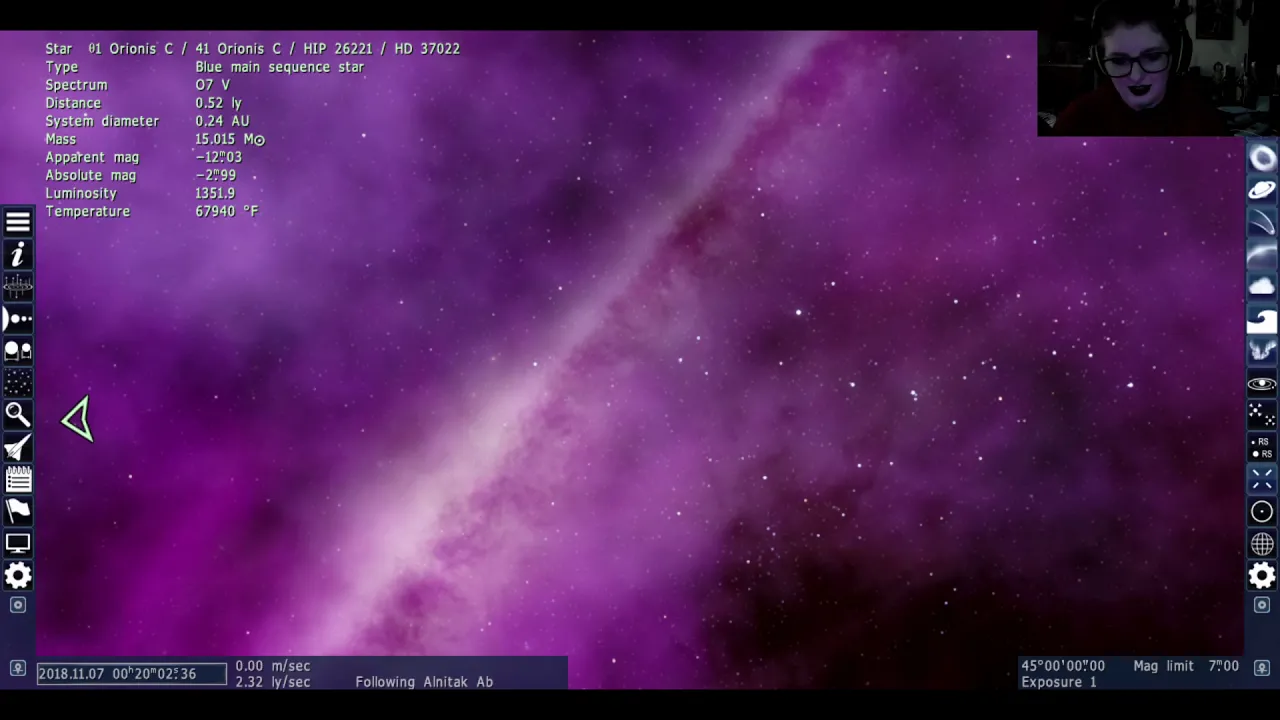Click the '0.00 m/sec' velocity readout

click(x=273, y=666)
